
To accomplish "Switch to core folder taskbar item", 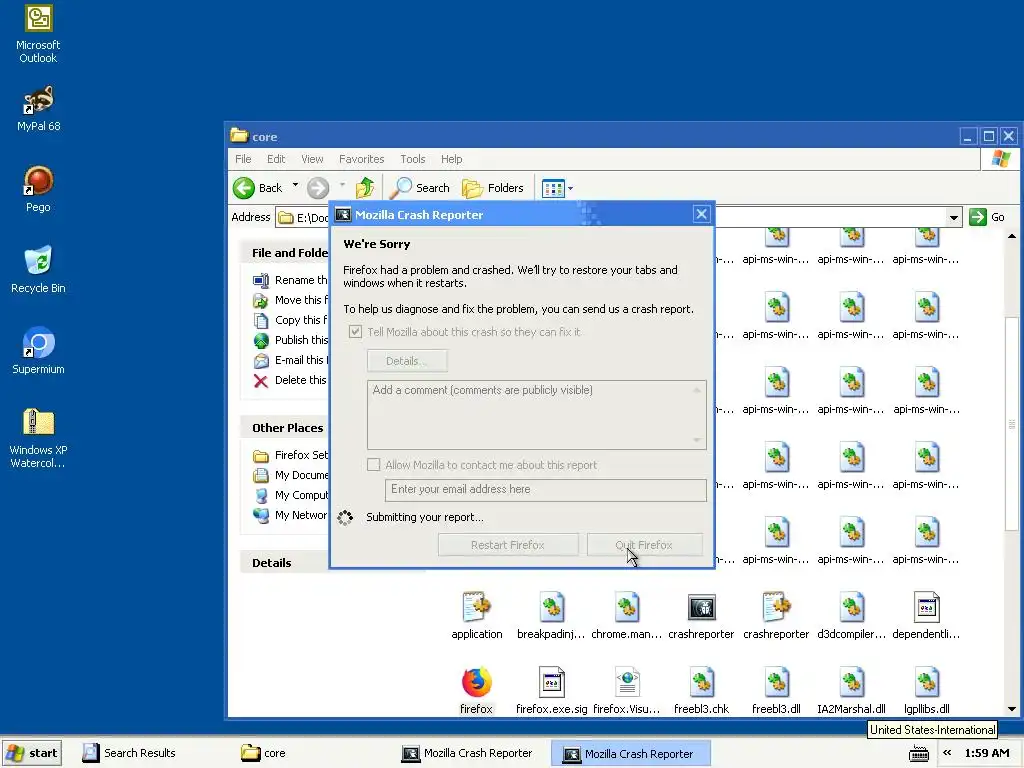I will tap(264, 753).
